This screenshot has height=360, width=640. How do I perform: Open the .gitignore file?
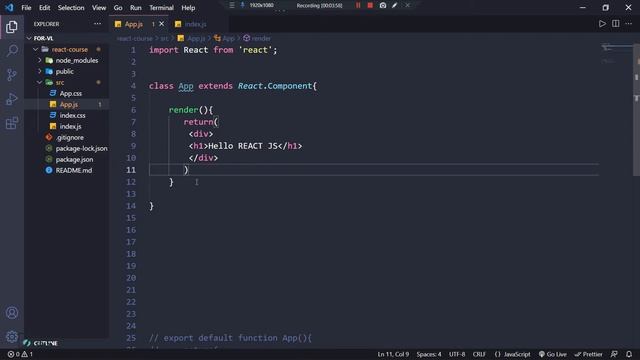pos(67,138)
